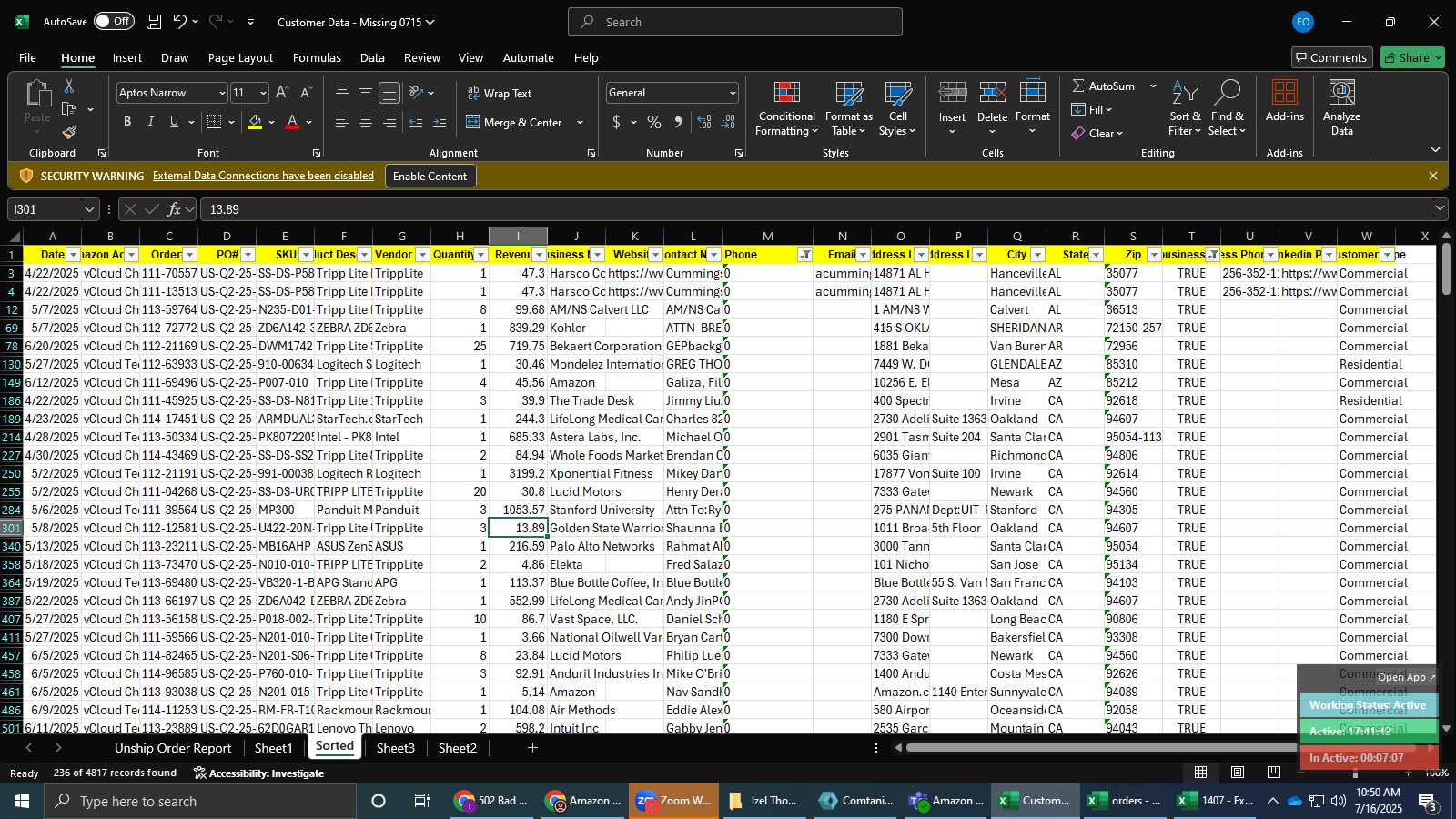Image resolution: width=1456 pixels, height=819 pixels.
Task: Open the font size dropdown
Action: tap(263, 93)
